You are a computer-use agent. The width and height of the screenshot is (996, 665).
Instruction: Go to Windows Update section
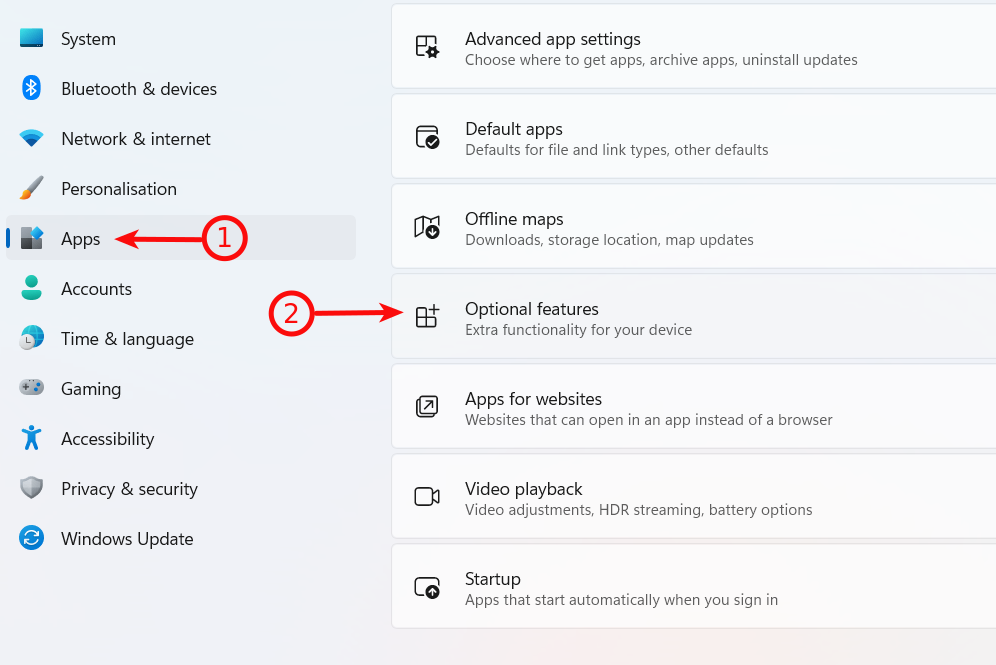click(181, 538)
